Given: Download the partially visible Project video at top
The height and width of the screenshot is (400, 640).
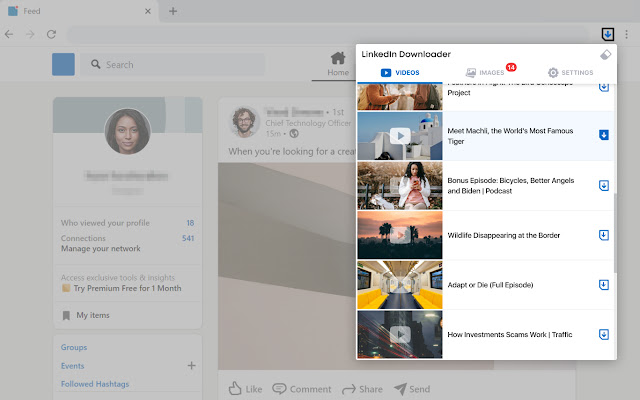Looking at the screenshot, I should click(x=604, y=87).
